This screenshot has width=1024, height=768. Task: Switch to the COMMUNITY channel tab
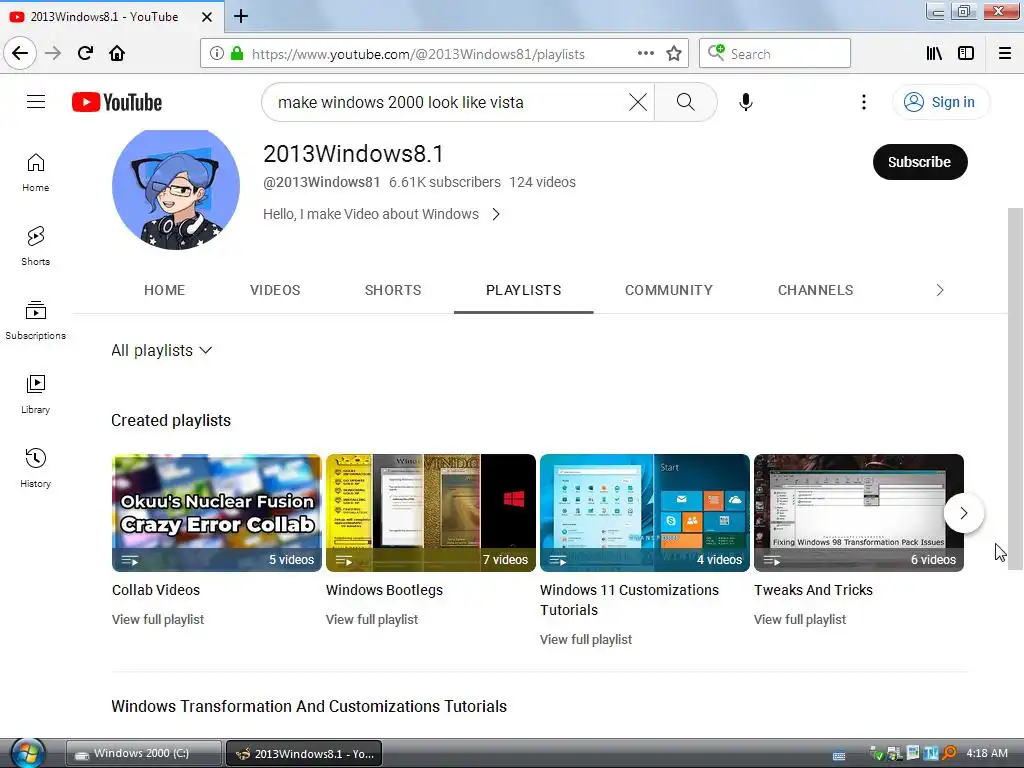tap(669, 290)
